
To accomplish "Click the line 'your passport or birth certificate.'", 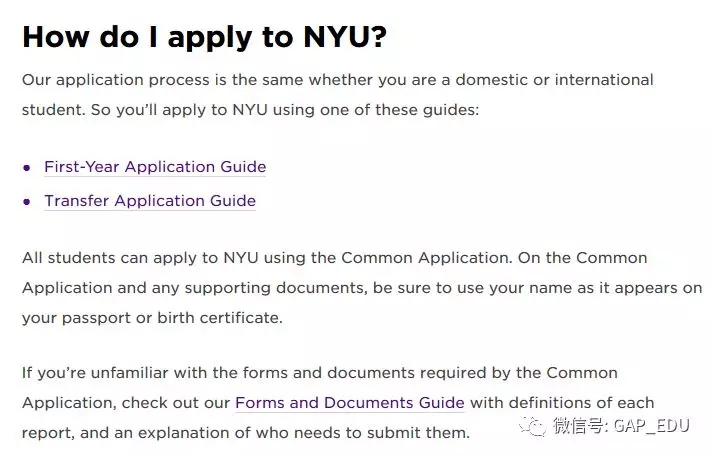I will [152, 318].
